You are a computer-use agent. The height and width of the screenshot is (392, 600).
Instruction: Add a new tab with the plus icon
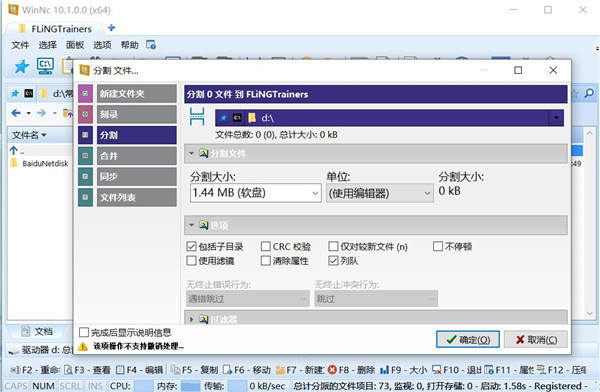click(x=111, y=28)
